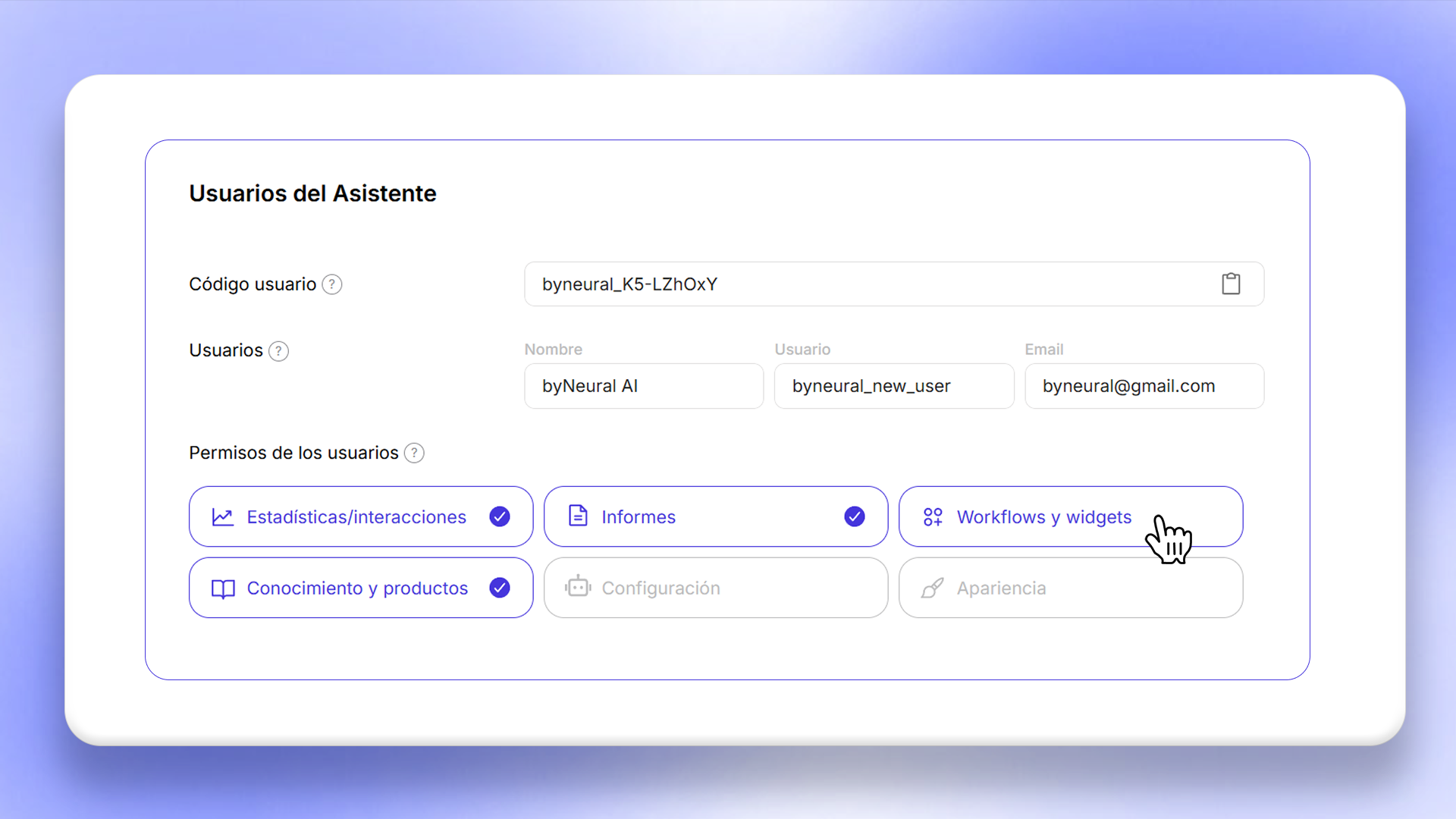
Task: Click the Workflows y widgets grid icon
Action: (933, 517)
